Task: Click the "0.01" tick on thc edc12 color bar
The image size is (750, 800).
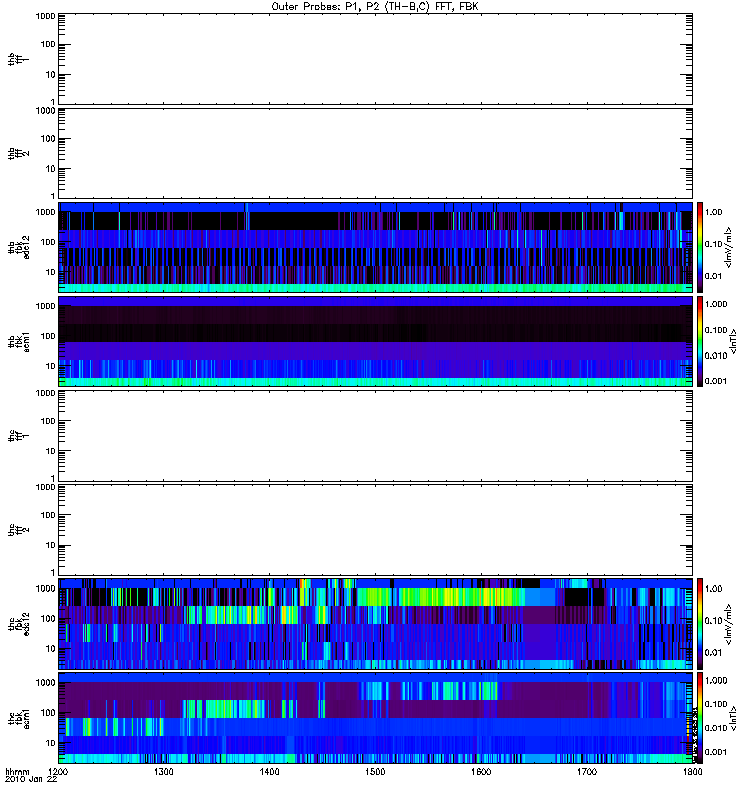Action: 713,653
